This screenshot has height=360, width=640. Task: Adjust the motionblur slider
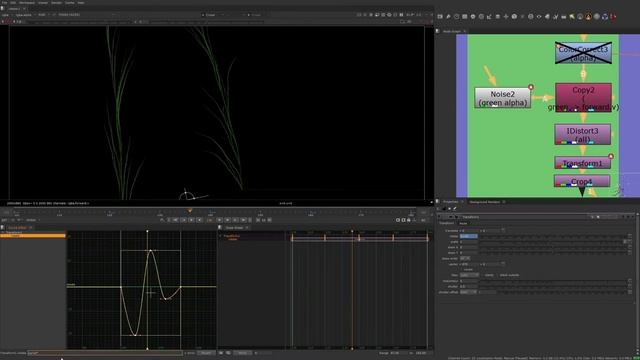click(552, 281)
